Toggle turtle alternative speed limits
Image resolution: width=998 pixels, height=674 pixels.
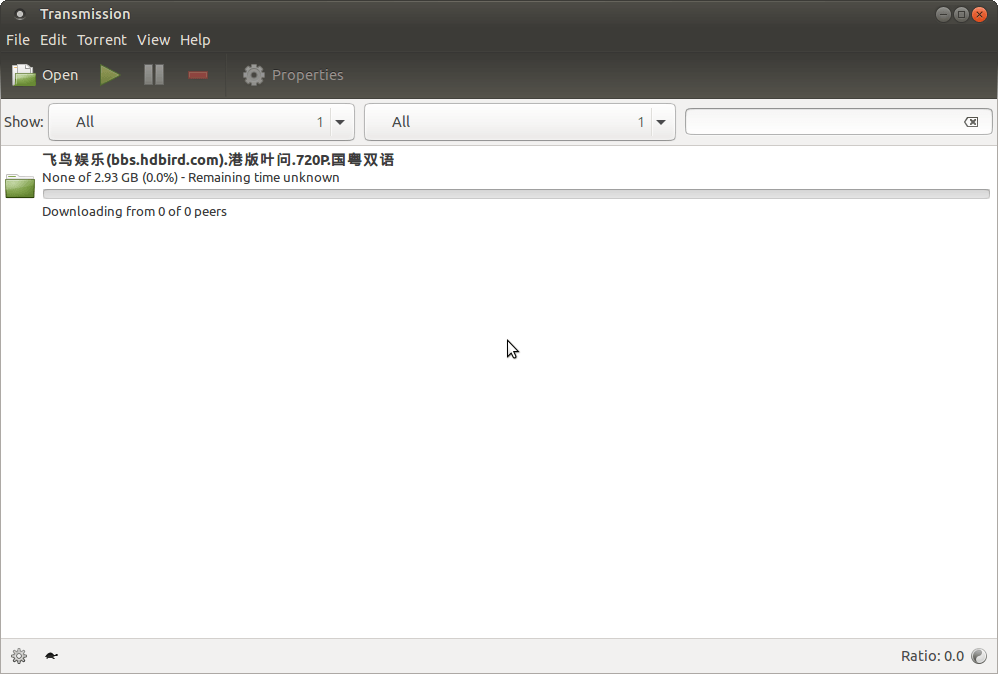pyautogui.click(x=52, y=656)
